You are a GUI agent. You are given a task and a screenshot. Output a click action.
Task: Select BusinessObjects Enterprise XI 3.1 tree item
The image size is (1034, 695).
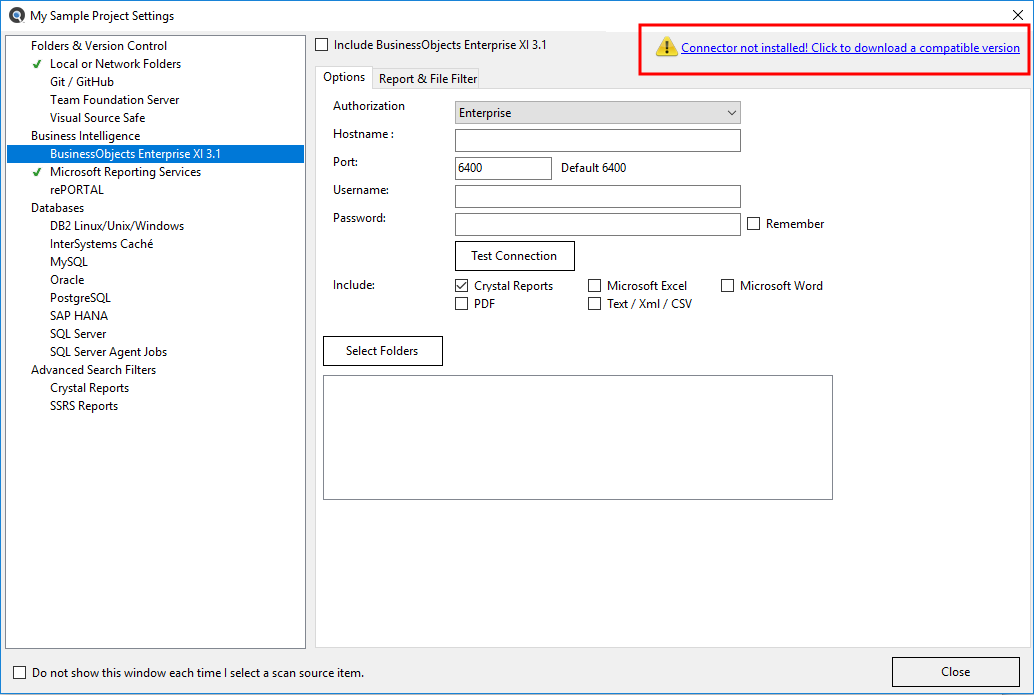coord(156,154)
